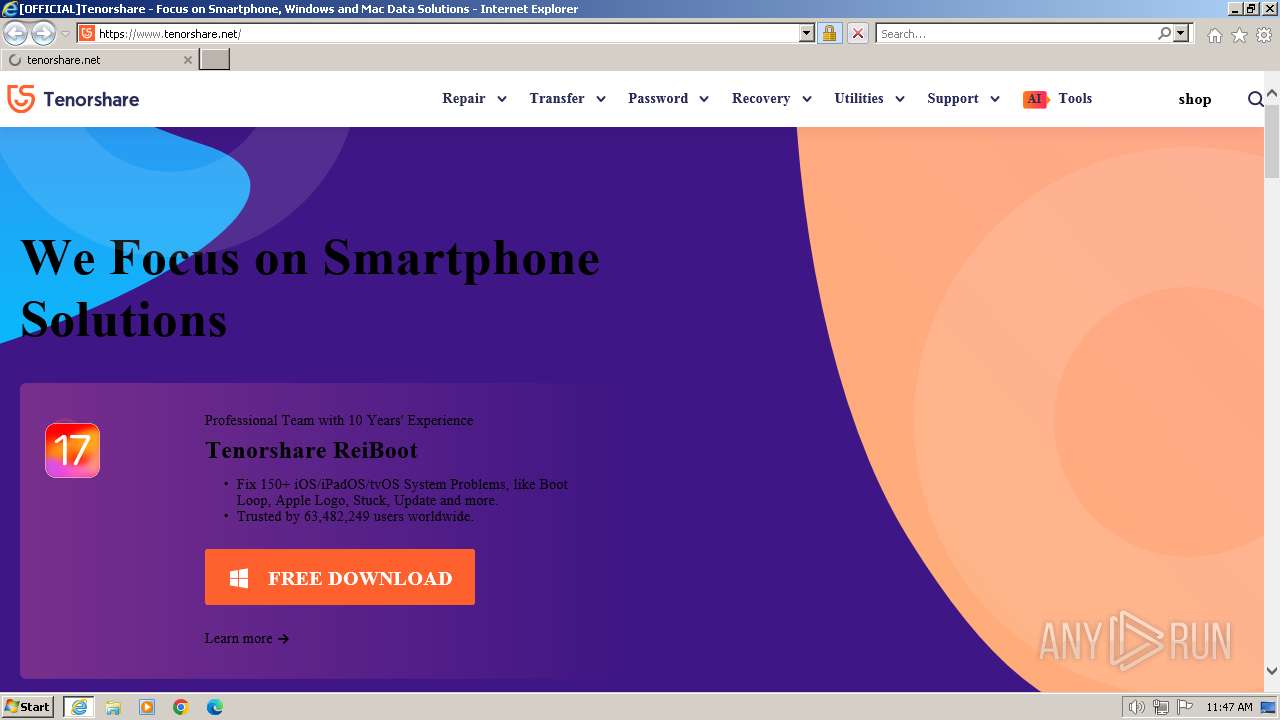Open the Password navigation menu
Viewport: 1280px width, 720px height.
tap(658, 98)
